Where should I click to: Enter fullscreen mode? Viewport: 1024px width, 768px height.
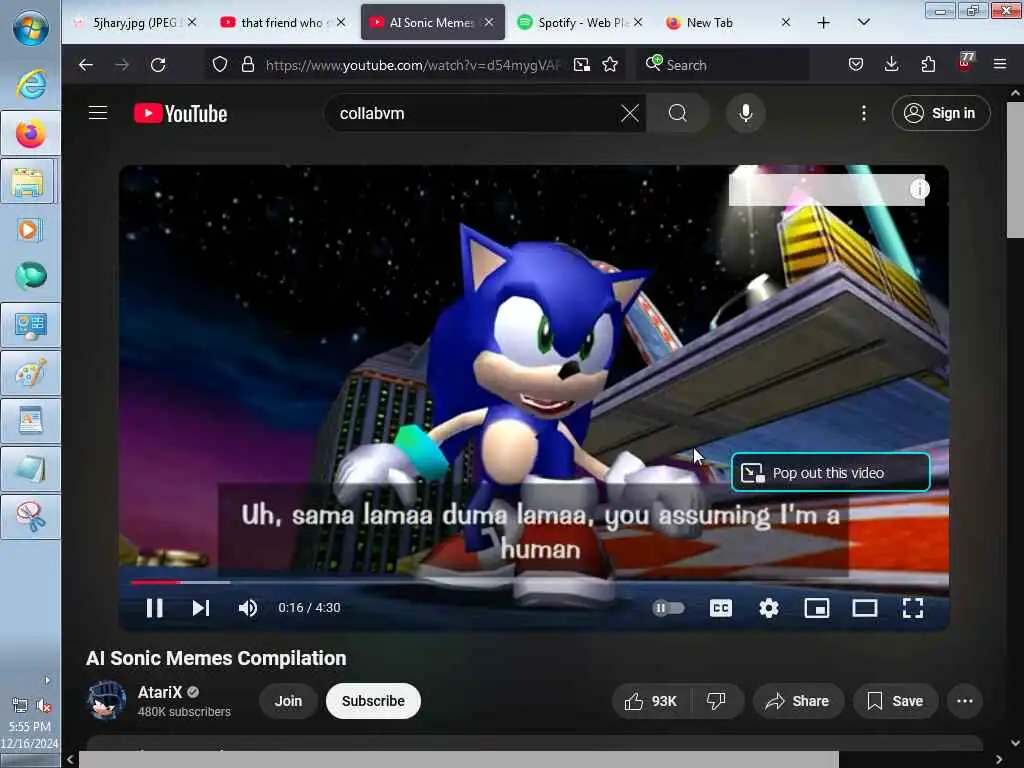pos(912,608)
